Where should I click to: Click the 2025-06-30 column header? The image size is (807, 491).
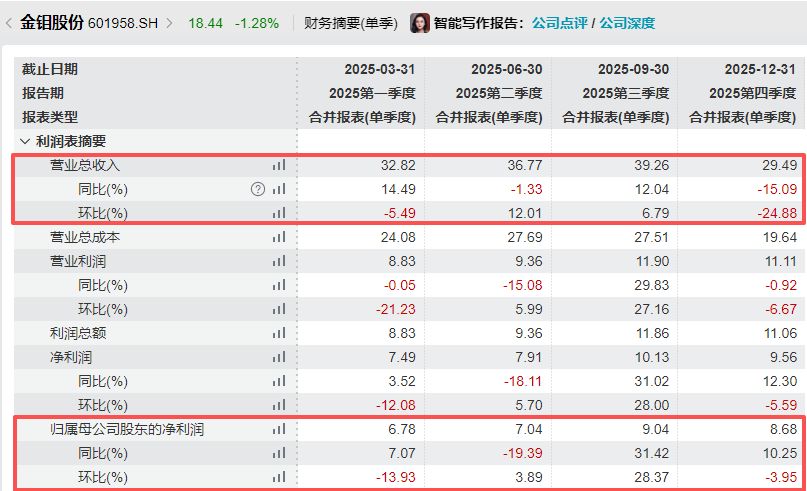tap(506, 69)
